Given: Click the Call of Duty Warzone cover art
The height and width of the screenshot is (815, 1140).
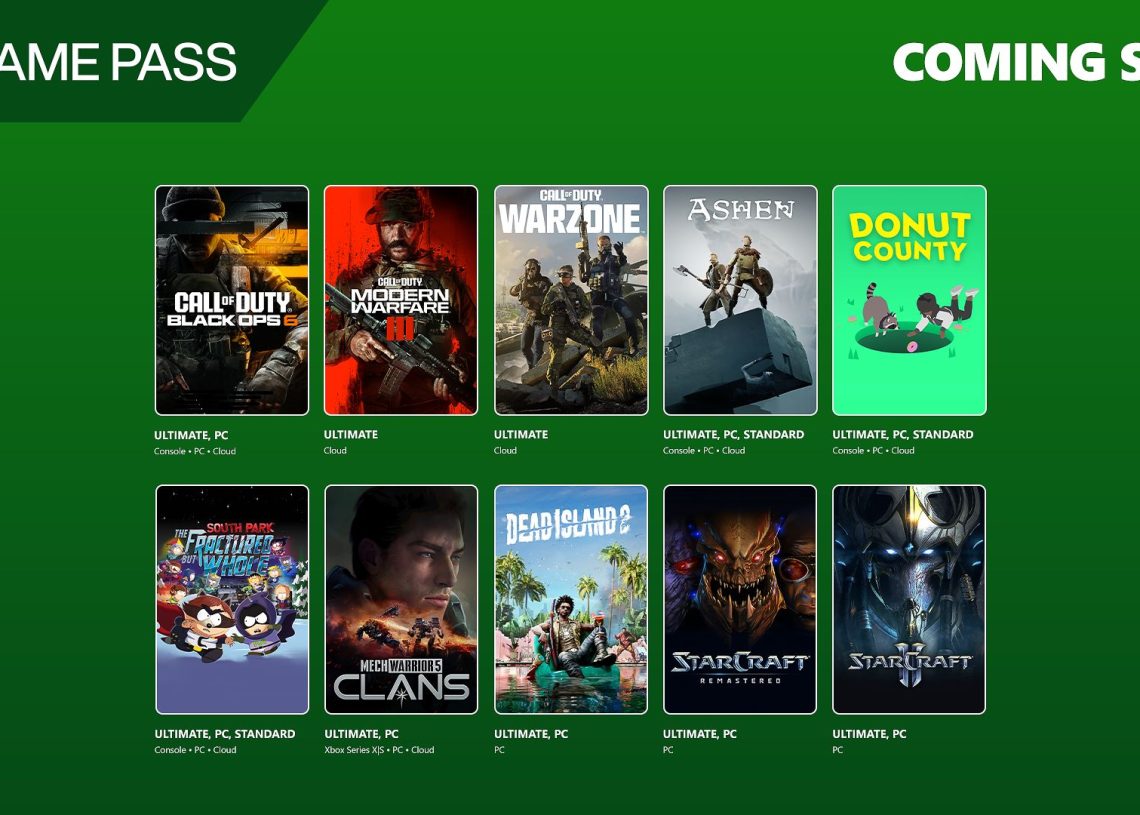Looking at the screenshot, I should pos(571,300).
